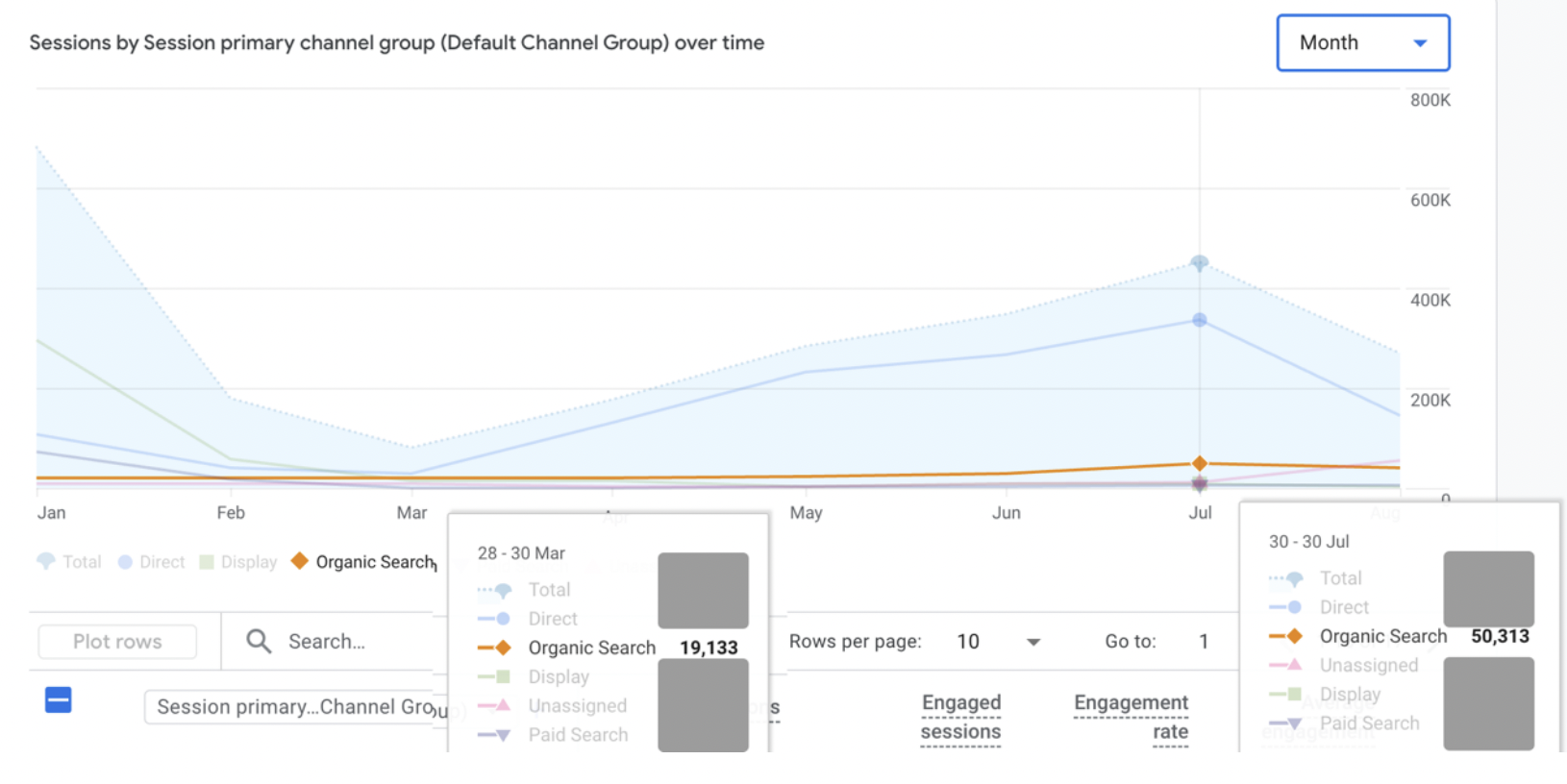Click the Jan label on the x-axis
The width and height of the screenshot is (1567, 784).
point(52,513)
